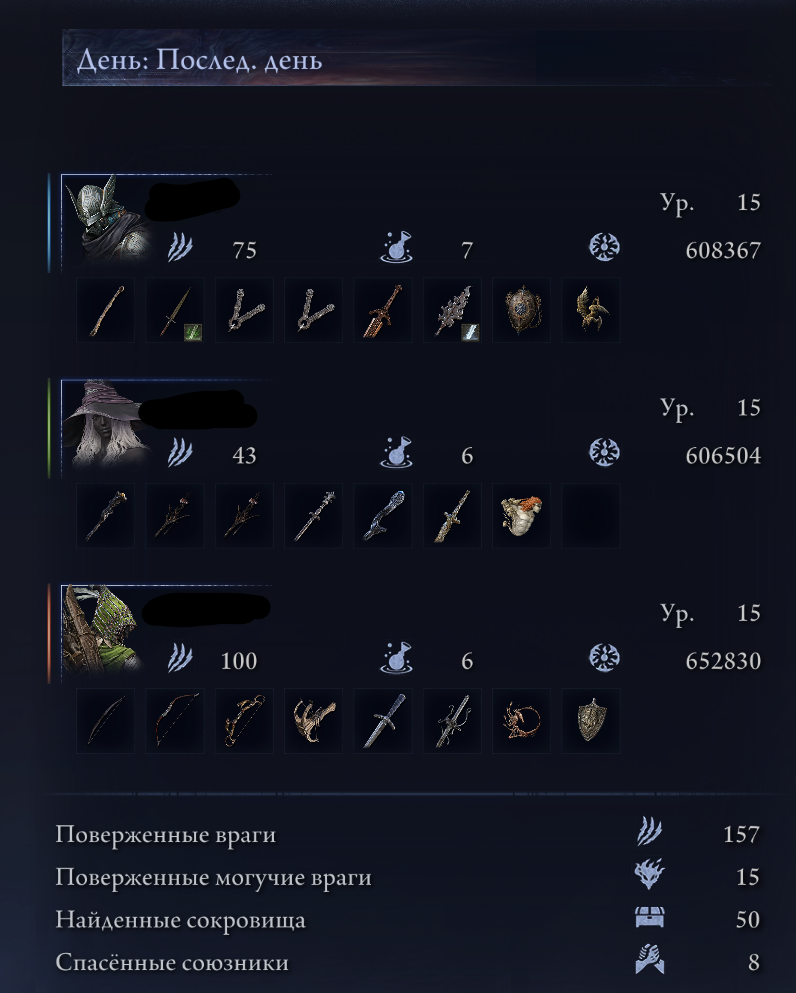796x993 pixels.
Task: Click the Спасённые союзники handshake icon
Action: coord(650,959)
